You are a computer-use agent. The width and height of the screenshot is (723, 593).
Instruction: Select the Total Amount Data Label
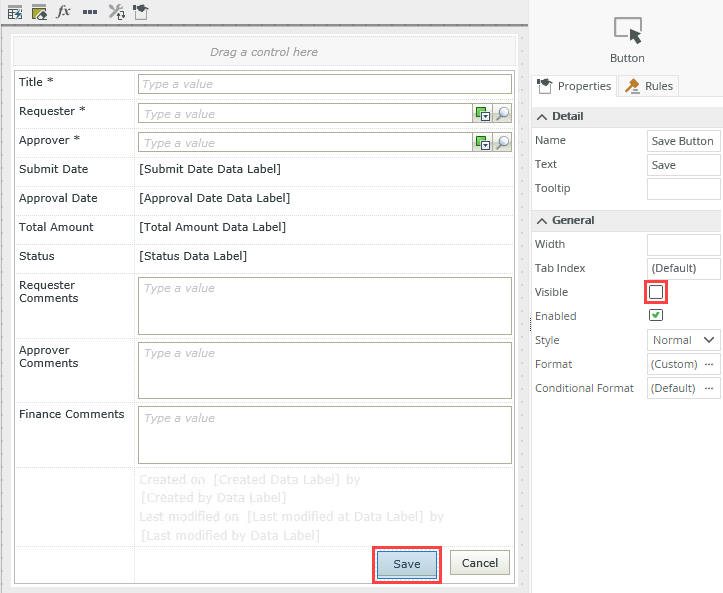coord(213,227)
